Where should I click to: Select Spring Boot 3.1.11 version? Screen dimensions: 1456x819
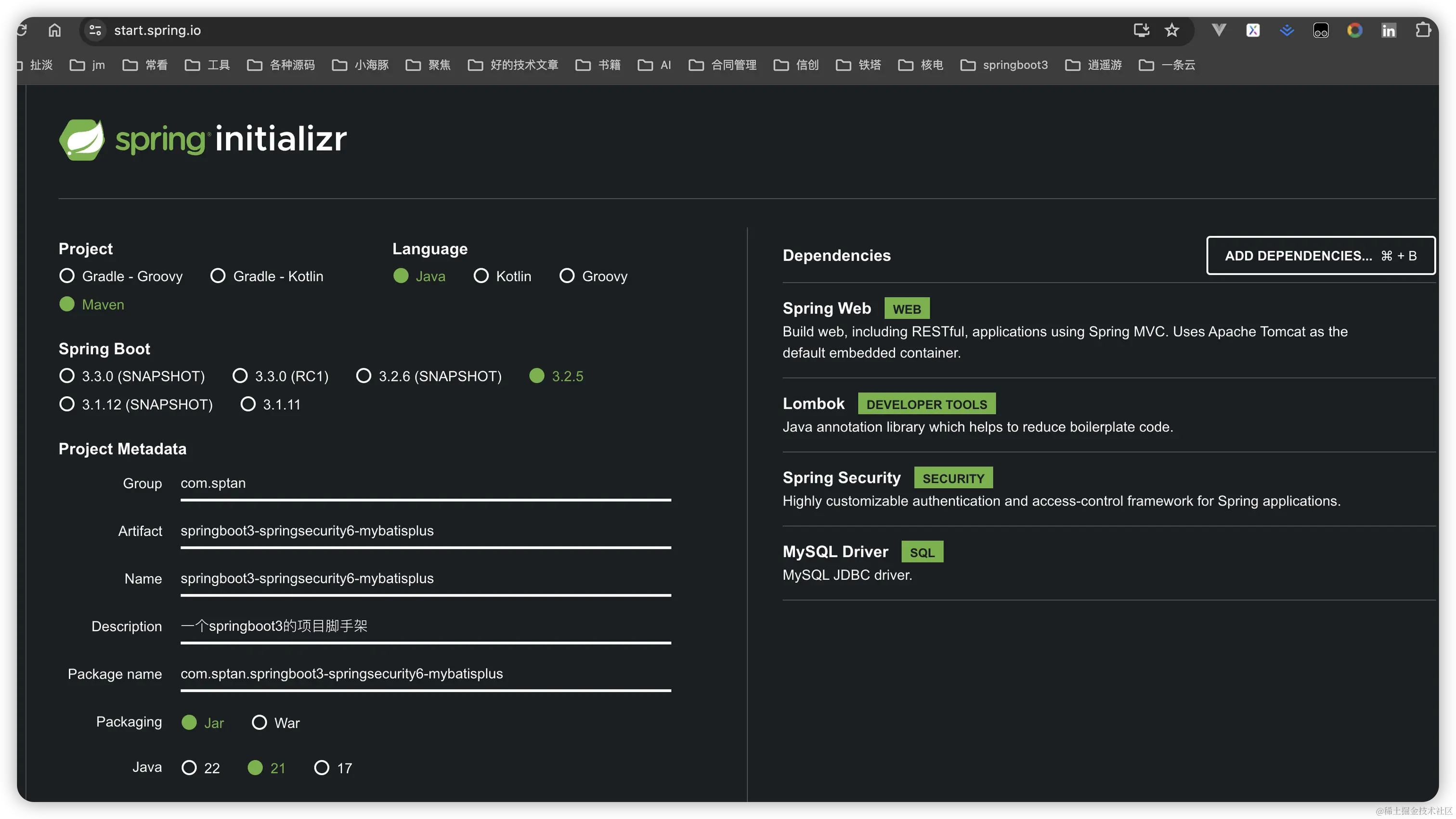(271, 404)
